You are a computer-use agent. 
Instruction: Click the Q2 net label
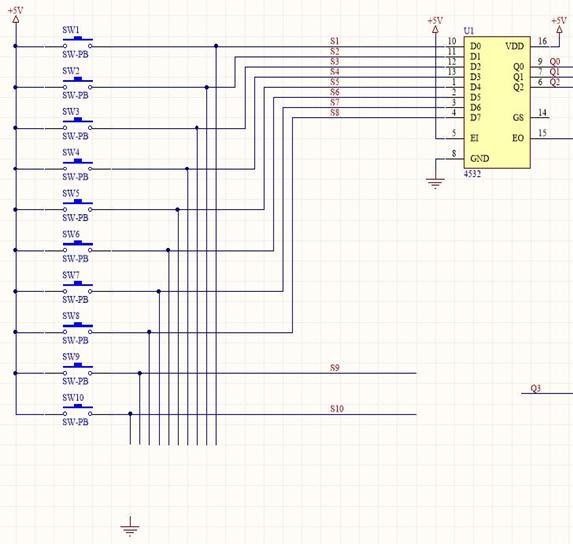click(x=555, y=82)
